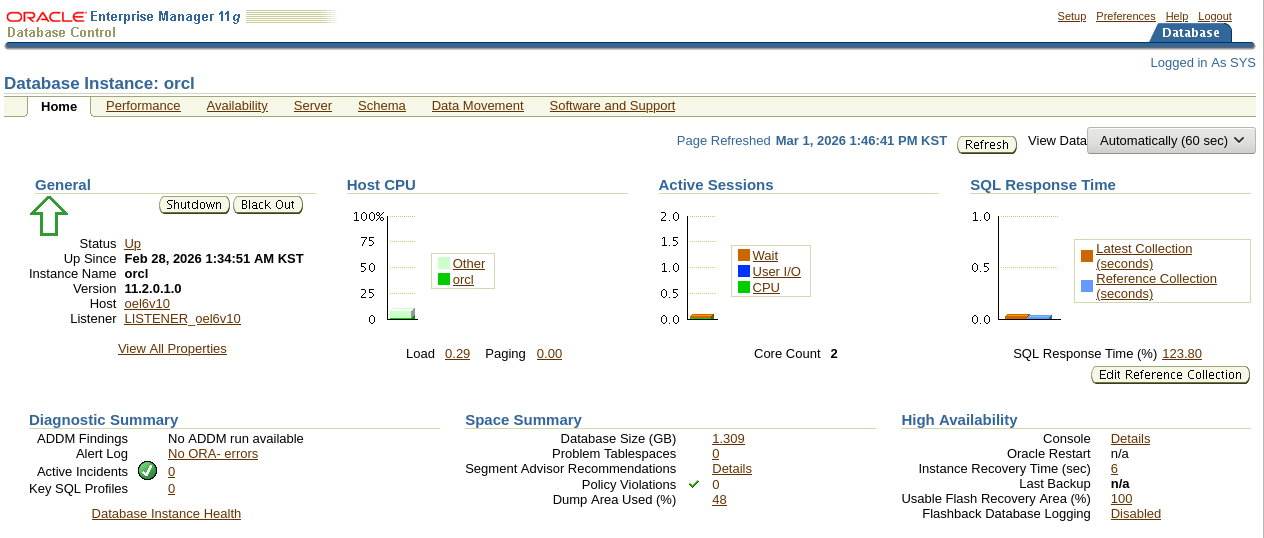Click the Shutdown button
The width and height of the screenshot is (1264, 538).
(194, 205)
